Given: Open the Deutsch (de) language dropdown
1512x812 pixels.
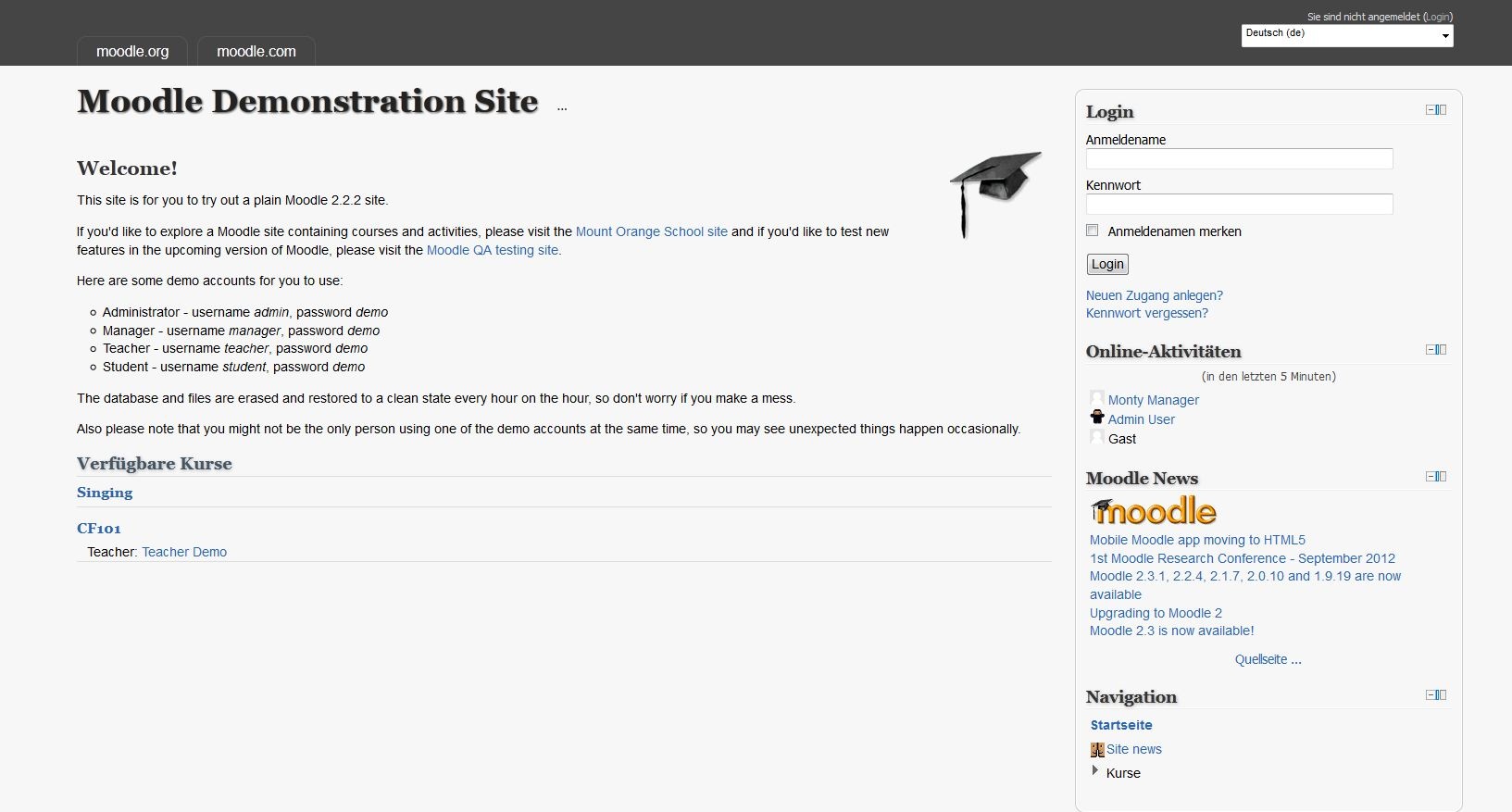Looking at the screenshot, I should [x=1347, y=35].
